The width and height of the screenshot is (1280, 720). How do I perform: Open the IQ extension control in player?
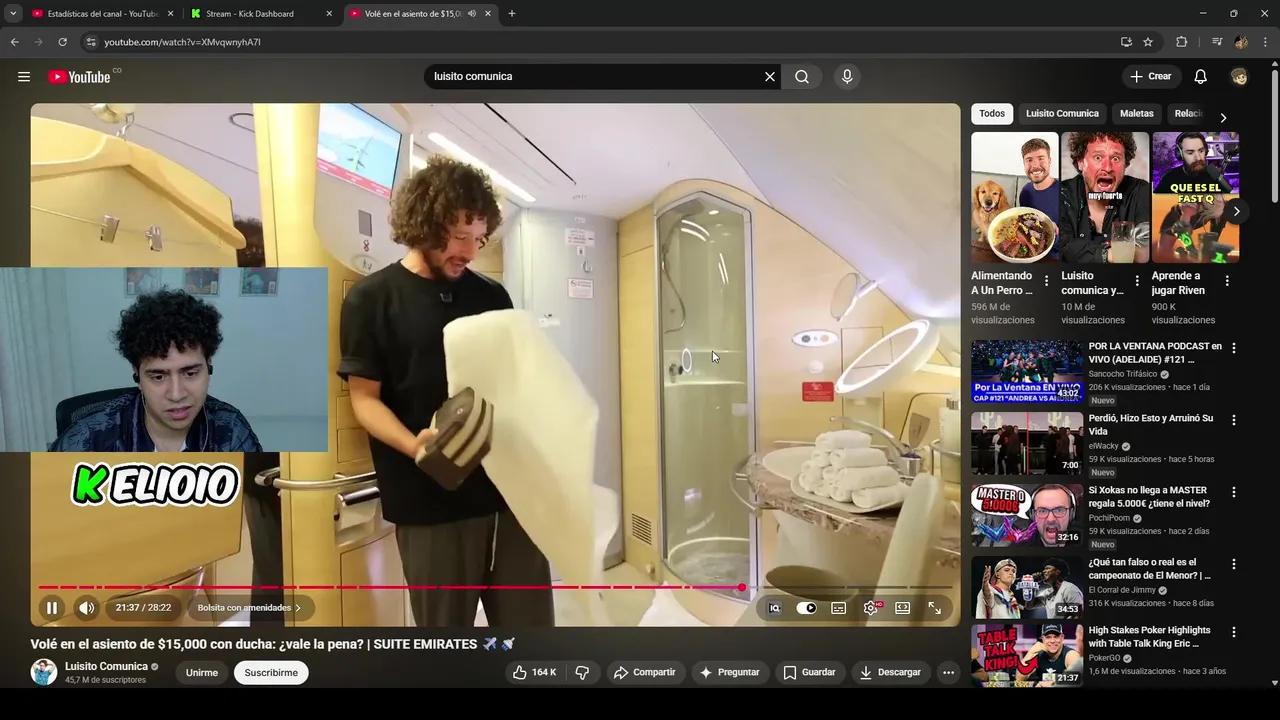[x=774, y=608]
